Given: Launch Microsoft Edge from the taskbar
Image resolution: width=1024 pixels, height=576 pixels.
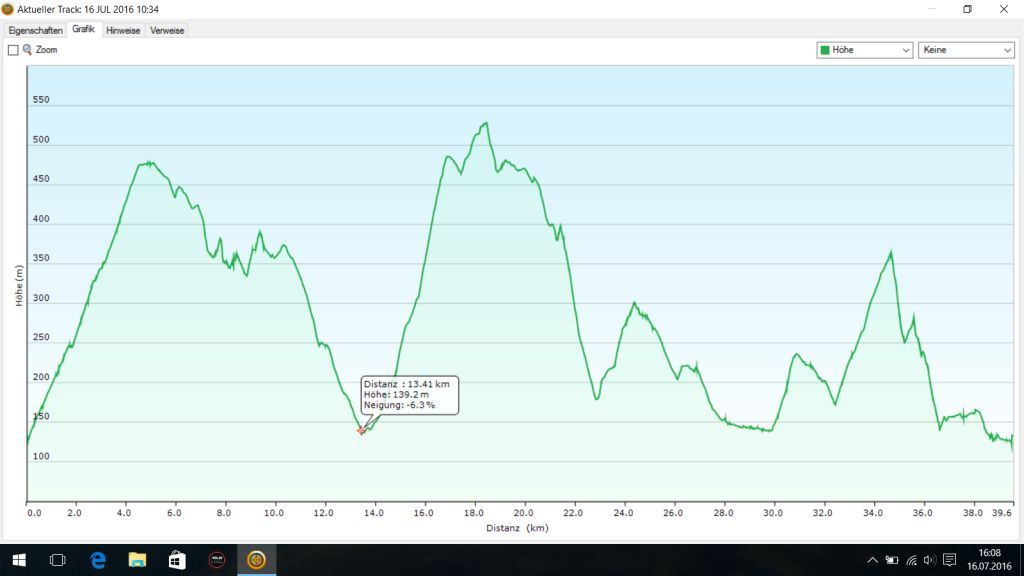Looking at the screenshot, I should tap(98, 560).
